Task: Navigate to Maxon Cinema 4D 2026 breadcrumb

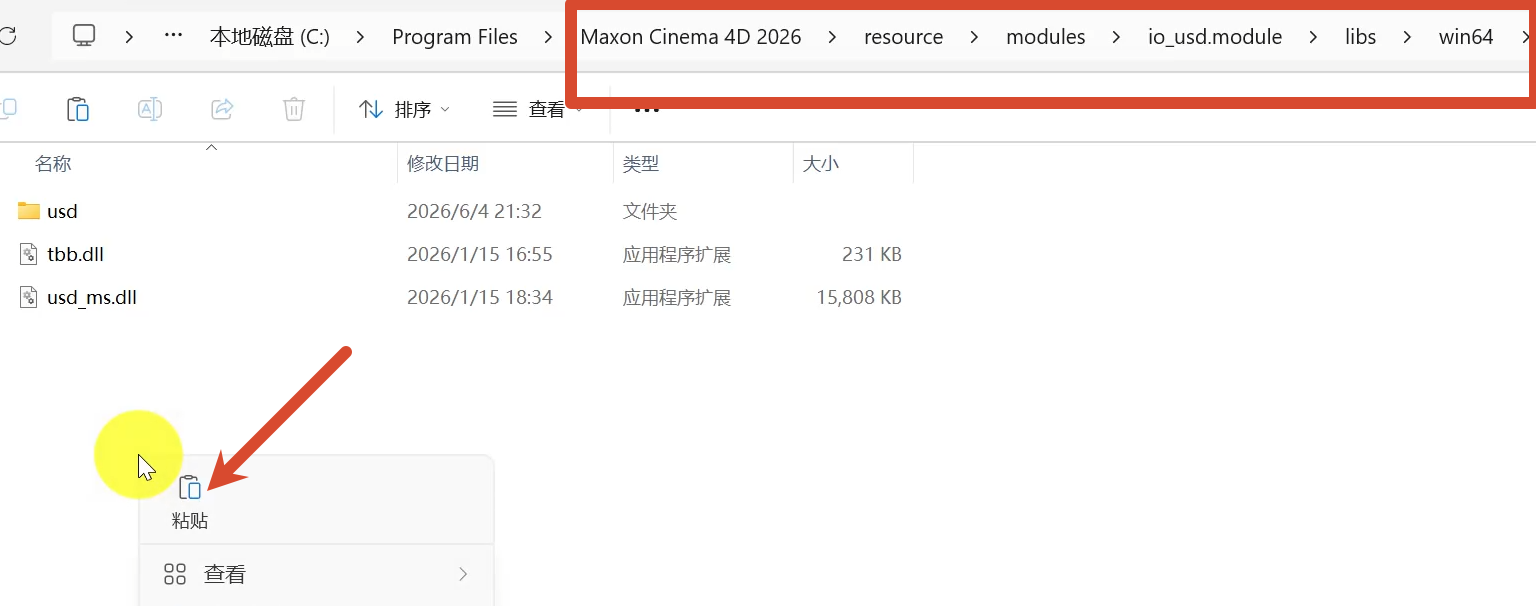Action: point(691,37)
